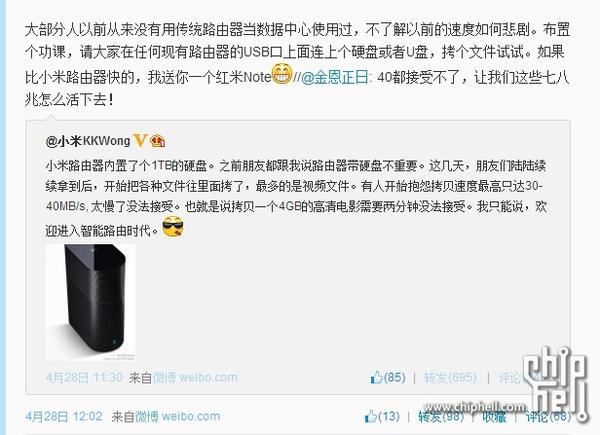Click the Chiphell watermark logo
The image size is (600, 435).
pos(556,383)
